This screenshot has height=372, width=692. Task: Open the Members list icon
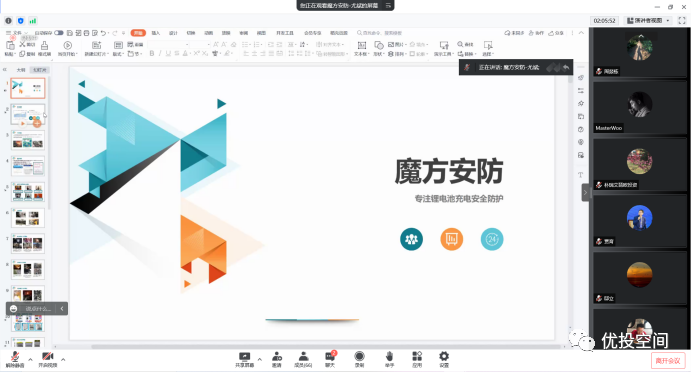click(x=303, y=360)
